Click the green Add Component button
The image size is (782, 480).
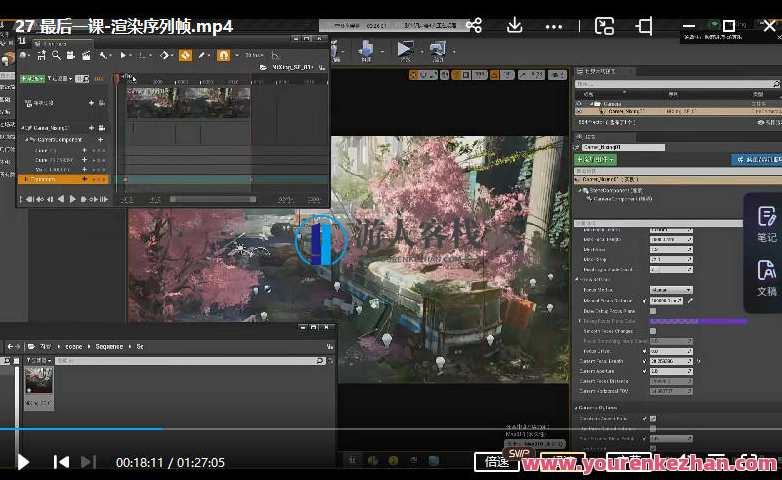(596, 159)
